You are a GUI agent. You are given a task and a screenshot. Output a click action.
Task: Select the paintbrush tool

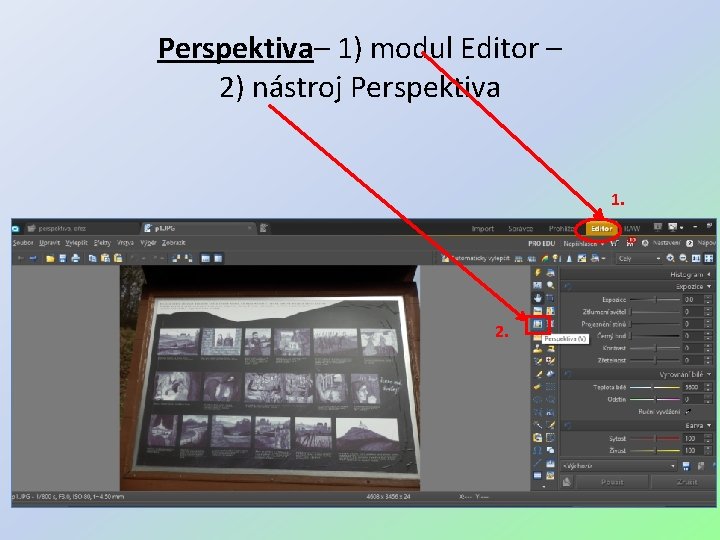(537, 374)
